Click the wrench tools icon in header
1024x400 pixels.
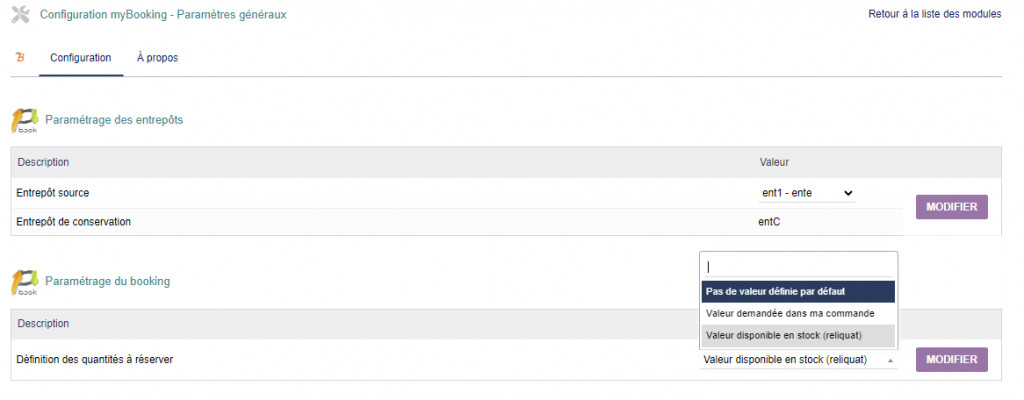point(19,14)
